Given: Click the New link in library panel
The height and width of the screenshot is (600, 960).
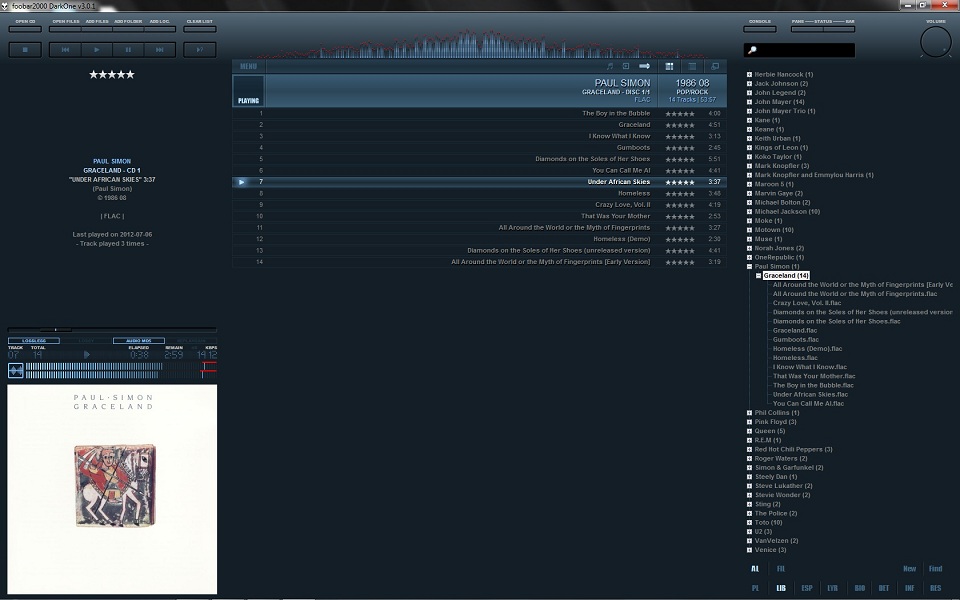Looking at the screenshot, I should click(x=909, y=569).
